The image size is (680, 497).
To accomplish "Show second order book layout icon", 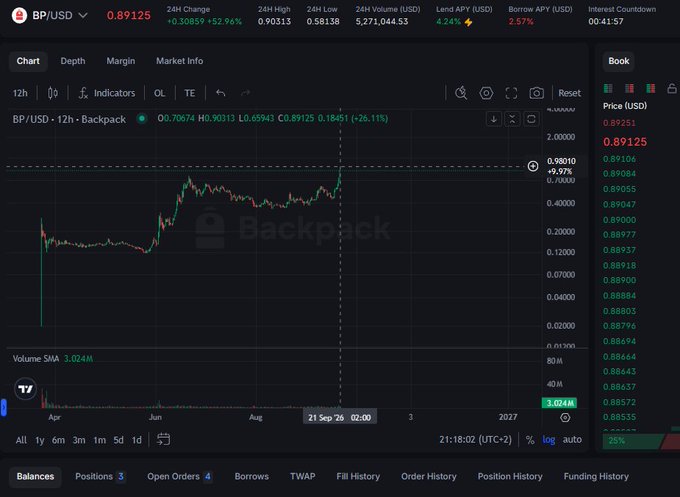I will pyautogui.click(x=629, y=88).
